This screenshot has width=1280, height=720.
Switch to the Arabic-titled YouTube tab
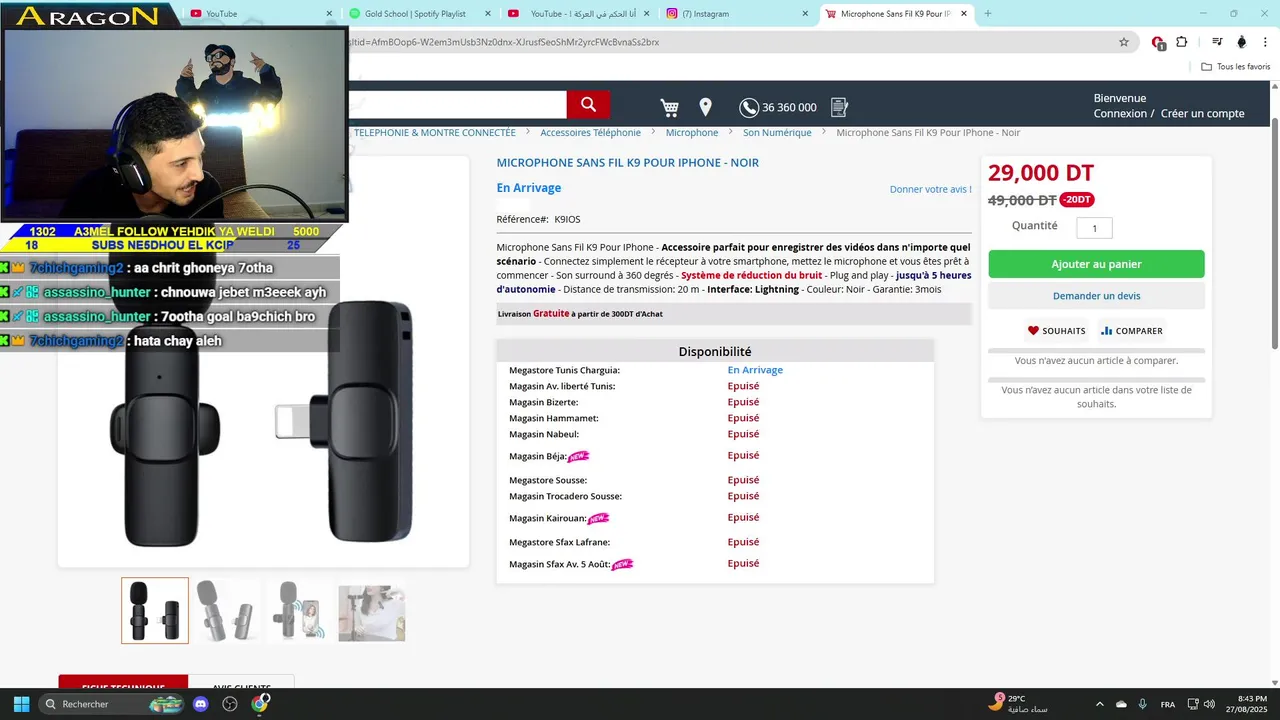coord(580,14)
